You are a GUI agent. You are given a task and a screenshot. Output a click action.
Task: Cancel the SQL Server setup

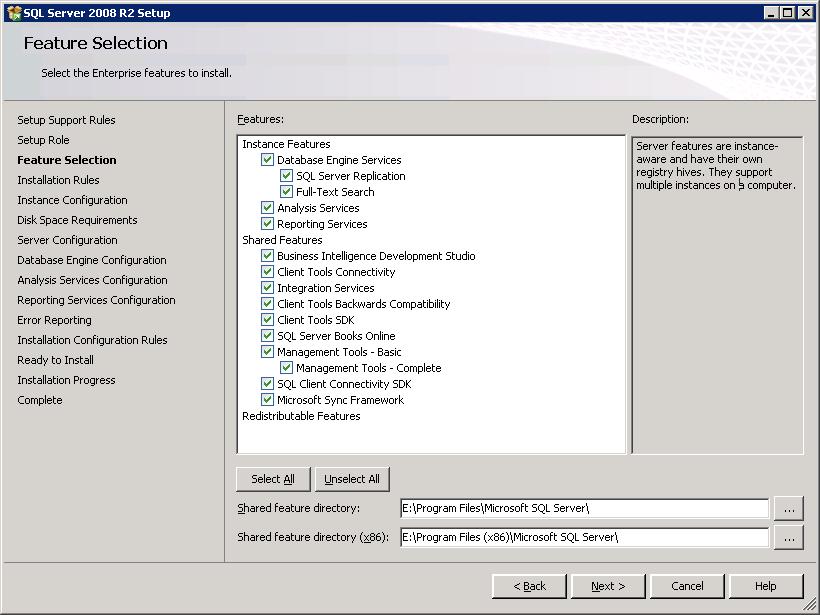[x=687, y=586]
